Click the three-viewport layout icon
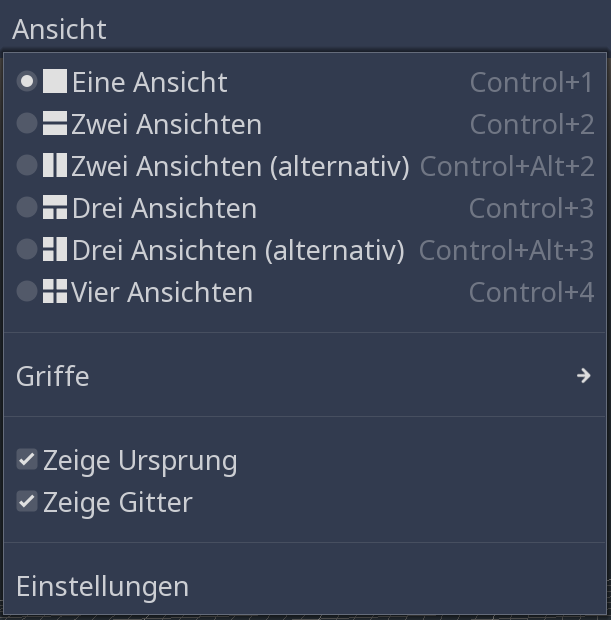The width and height of the screenshot is (611, 620). (x=55, y=207)
